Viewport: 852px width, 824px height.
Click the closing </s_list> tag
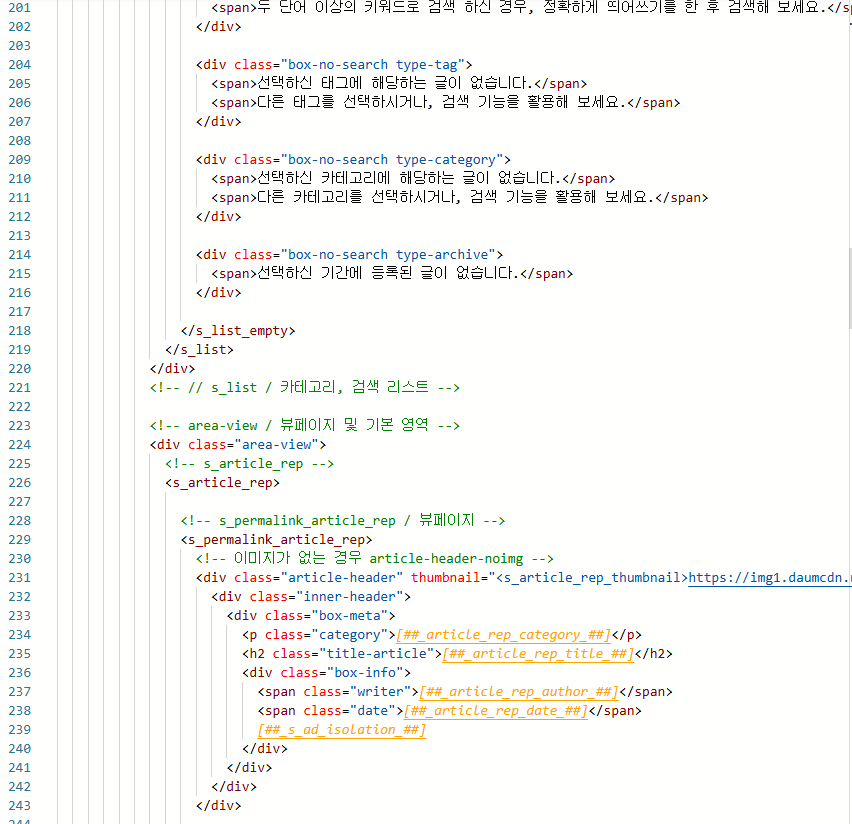tap(199, 350)
